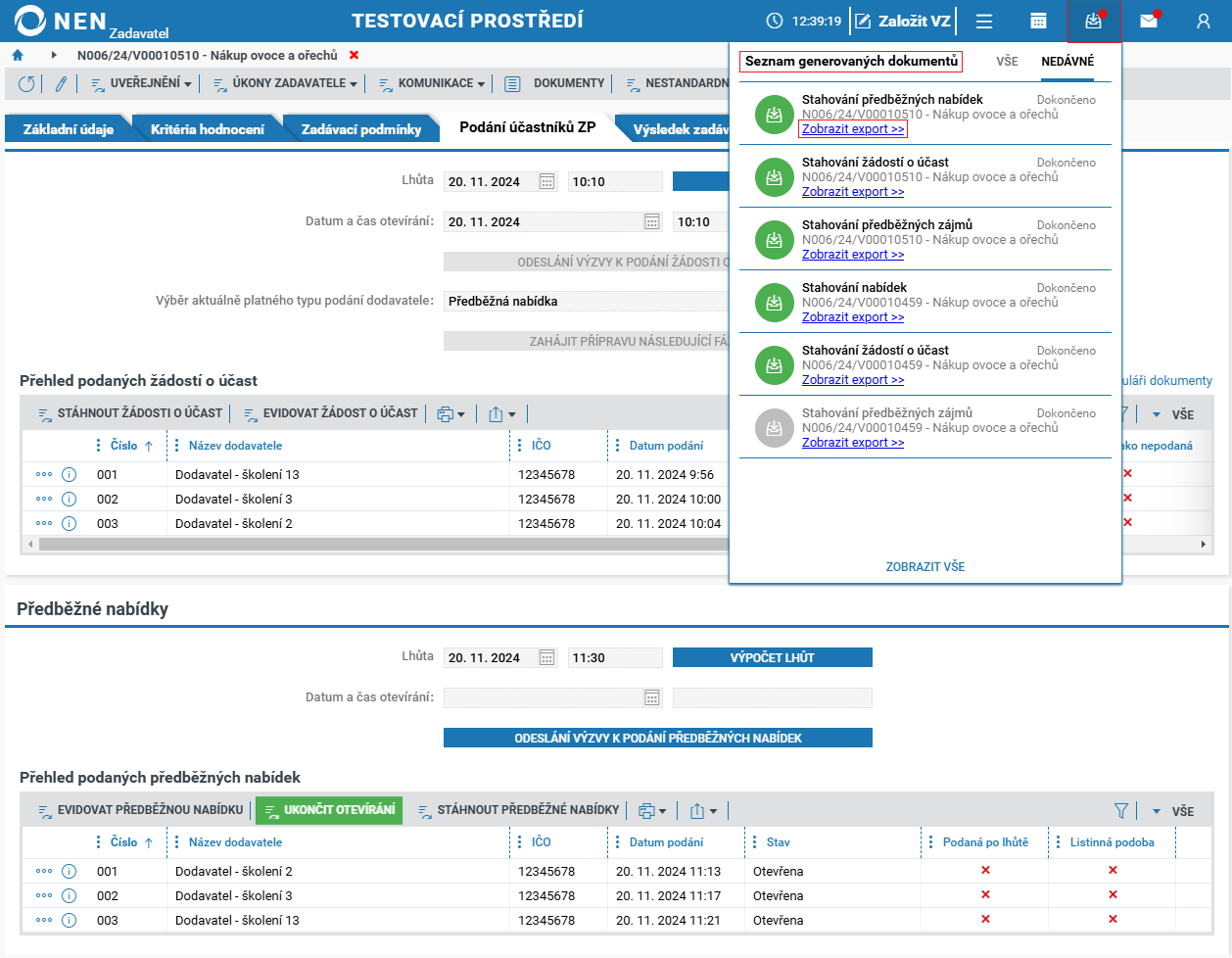Expand the KOMUNIKACE dropdown menu
The height and width of the screenshot is (958, 1232).
pyautogui.click(x=432, y=84)
